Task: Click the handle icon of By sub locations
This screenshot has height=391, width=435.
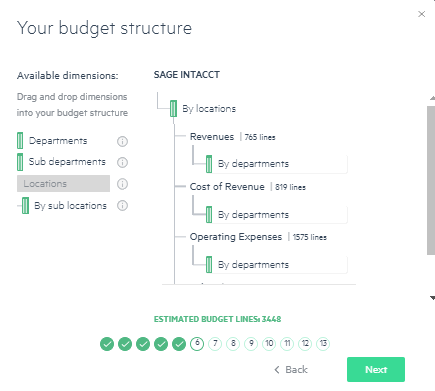Action: point(25,205)
